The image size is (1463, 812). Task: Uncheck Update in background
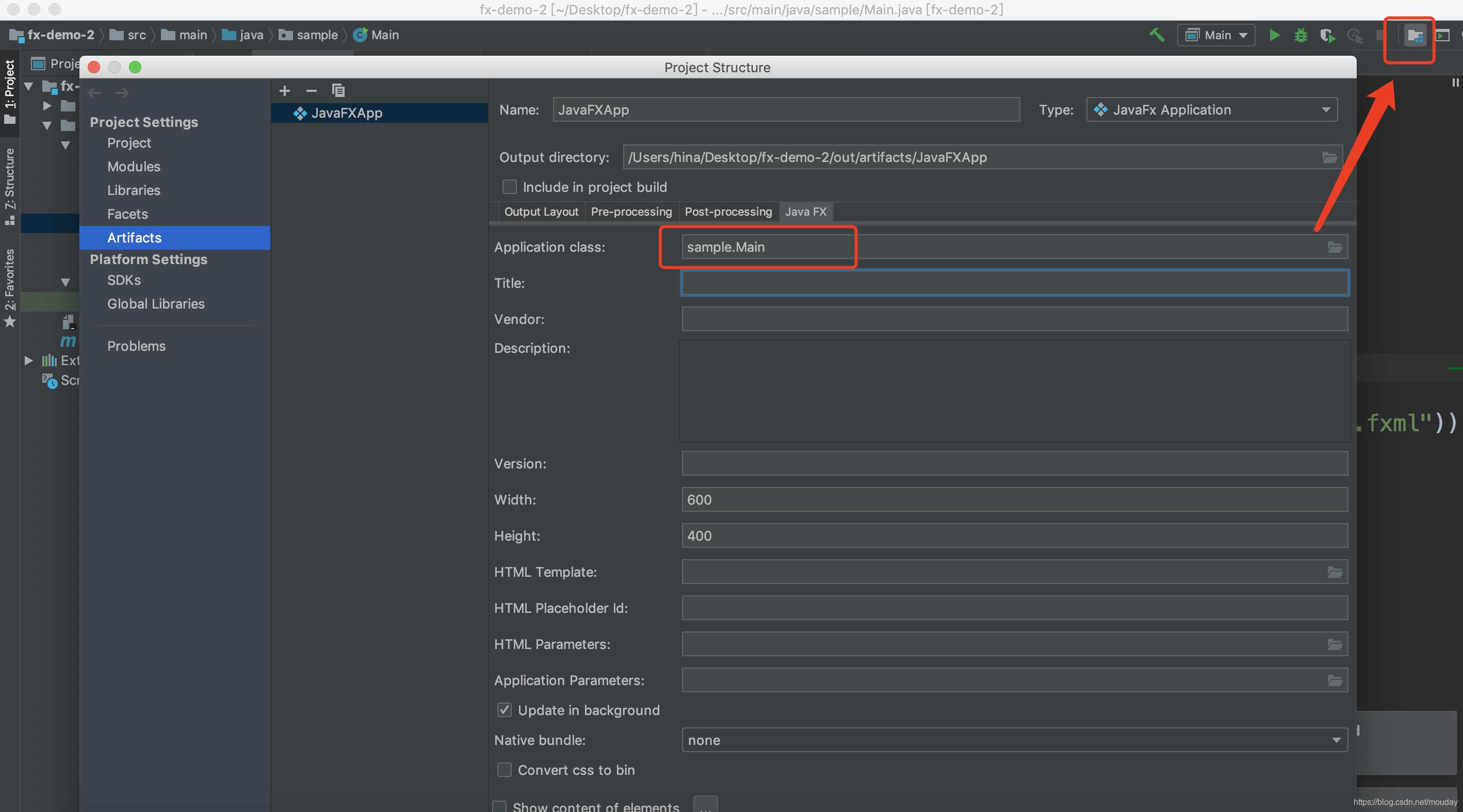tap(505, 710)
